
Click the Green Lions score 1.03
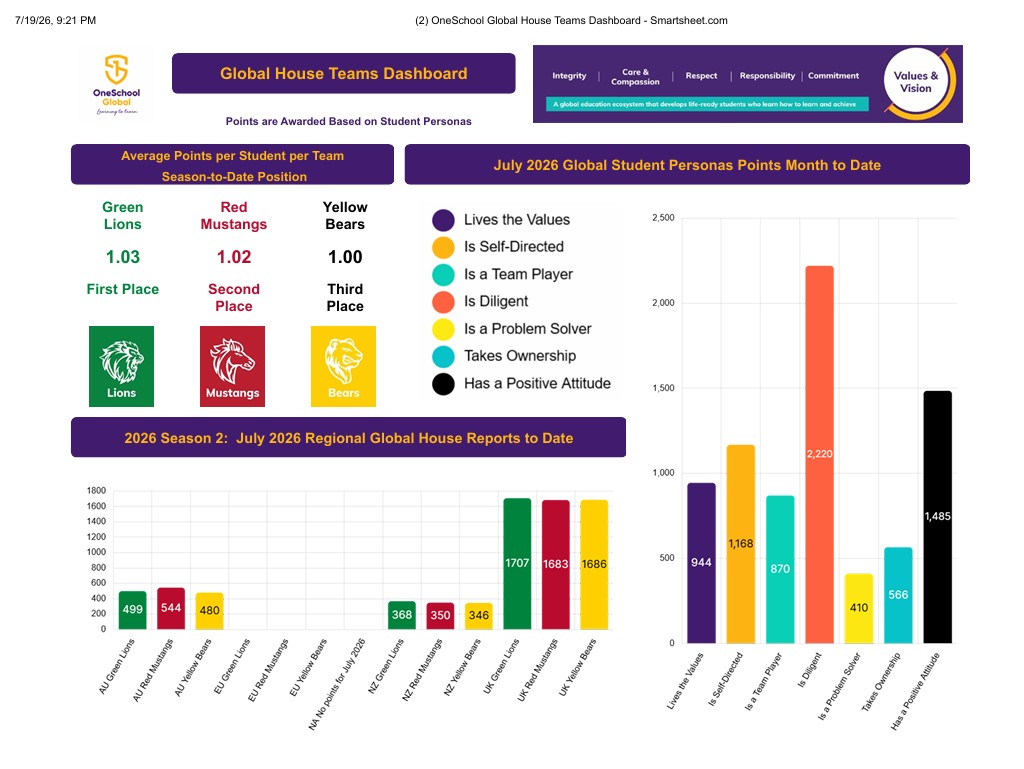(x=123, y=257)
